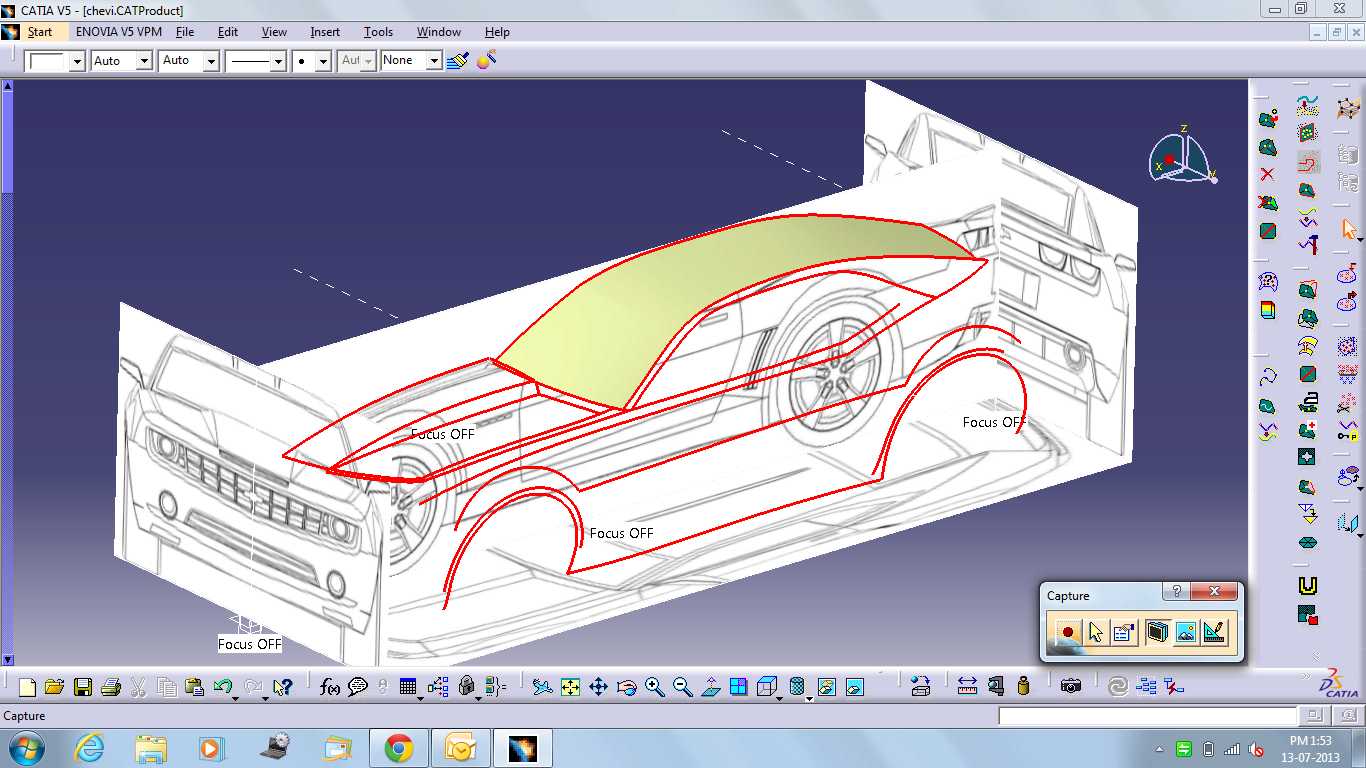Open the point symbol dropdown
The image size is (1366, 768).
pos(323,61)
